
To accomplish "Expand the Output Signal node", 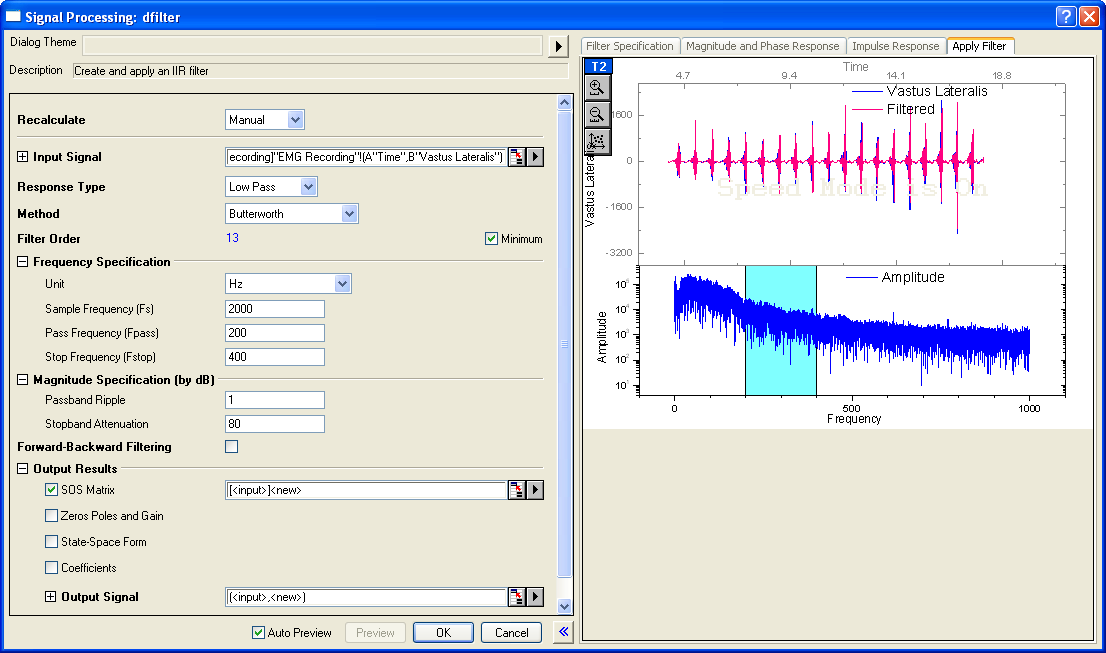I will tap(50, 597).
